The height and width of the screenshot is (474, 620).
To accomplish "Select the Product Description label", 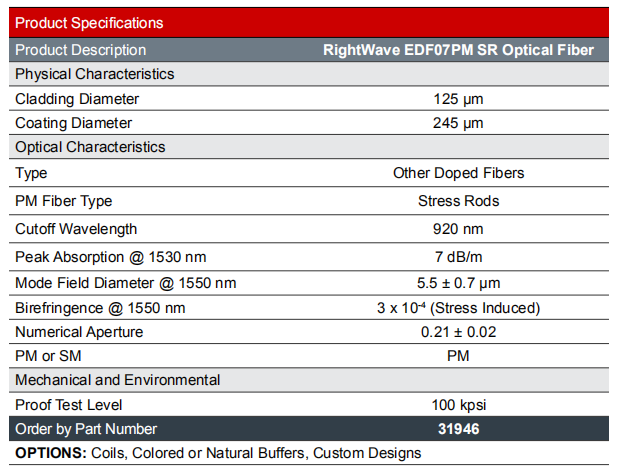I will tap(81, 50).
